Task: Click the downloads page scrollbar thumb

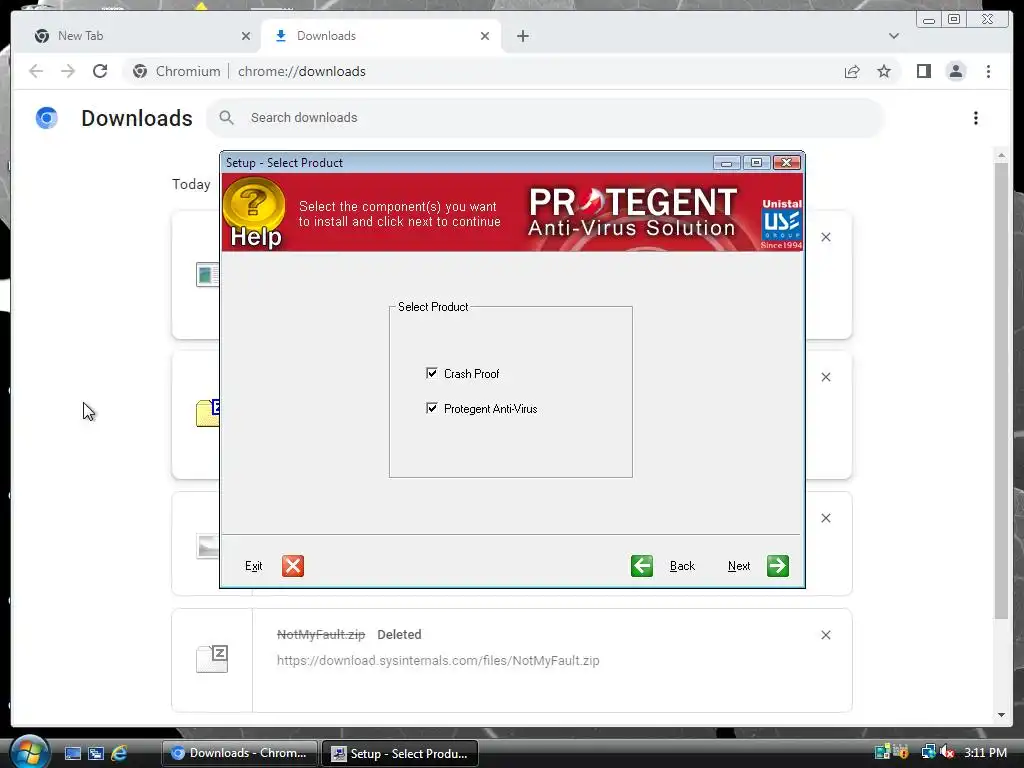Action: pyautogui.click(x=1001, y=391)
